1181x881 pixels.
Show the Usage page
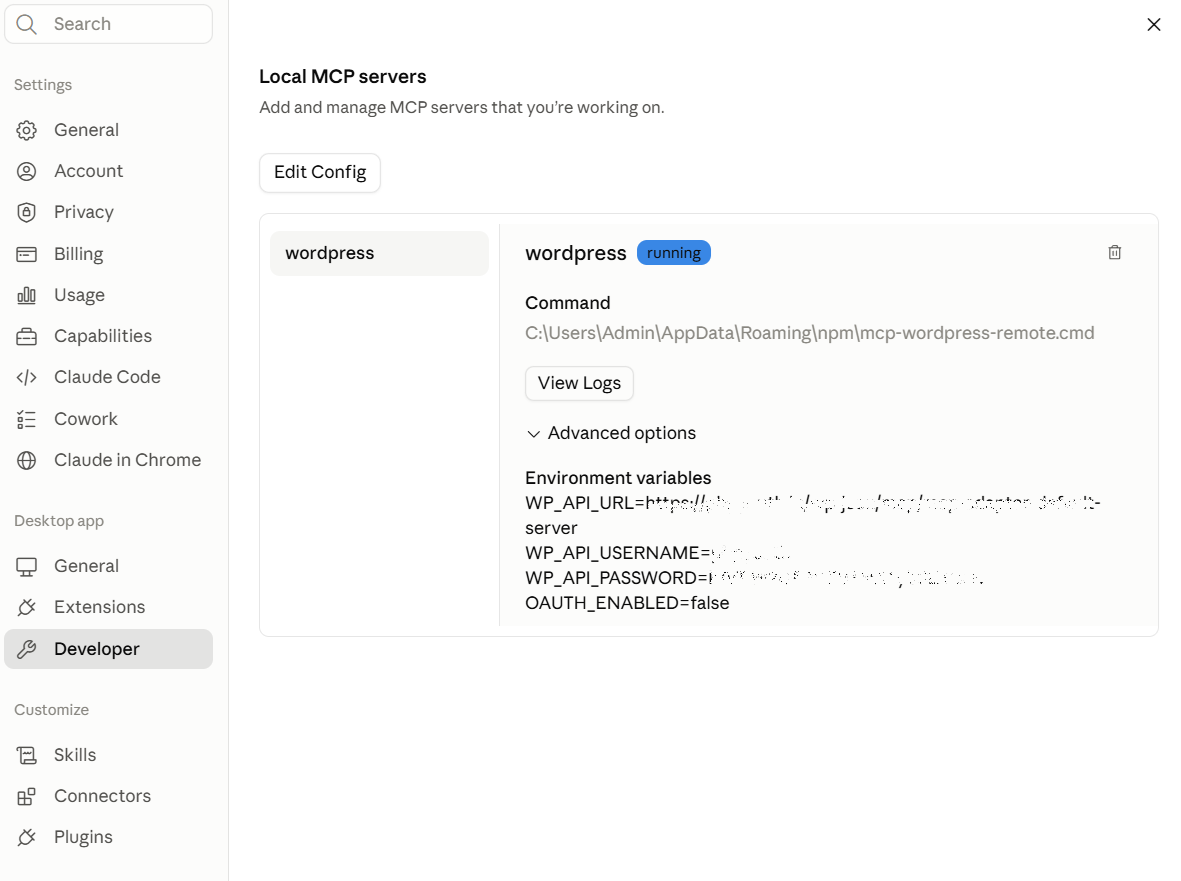[x=108, y=295]
